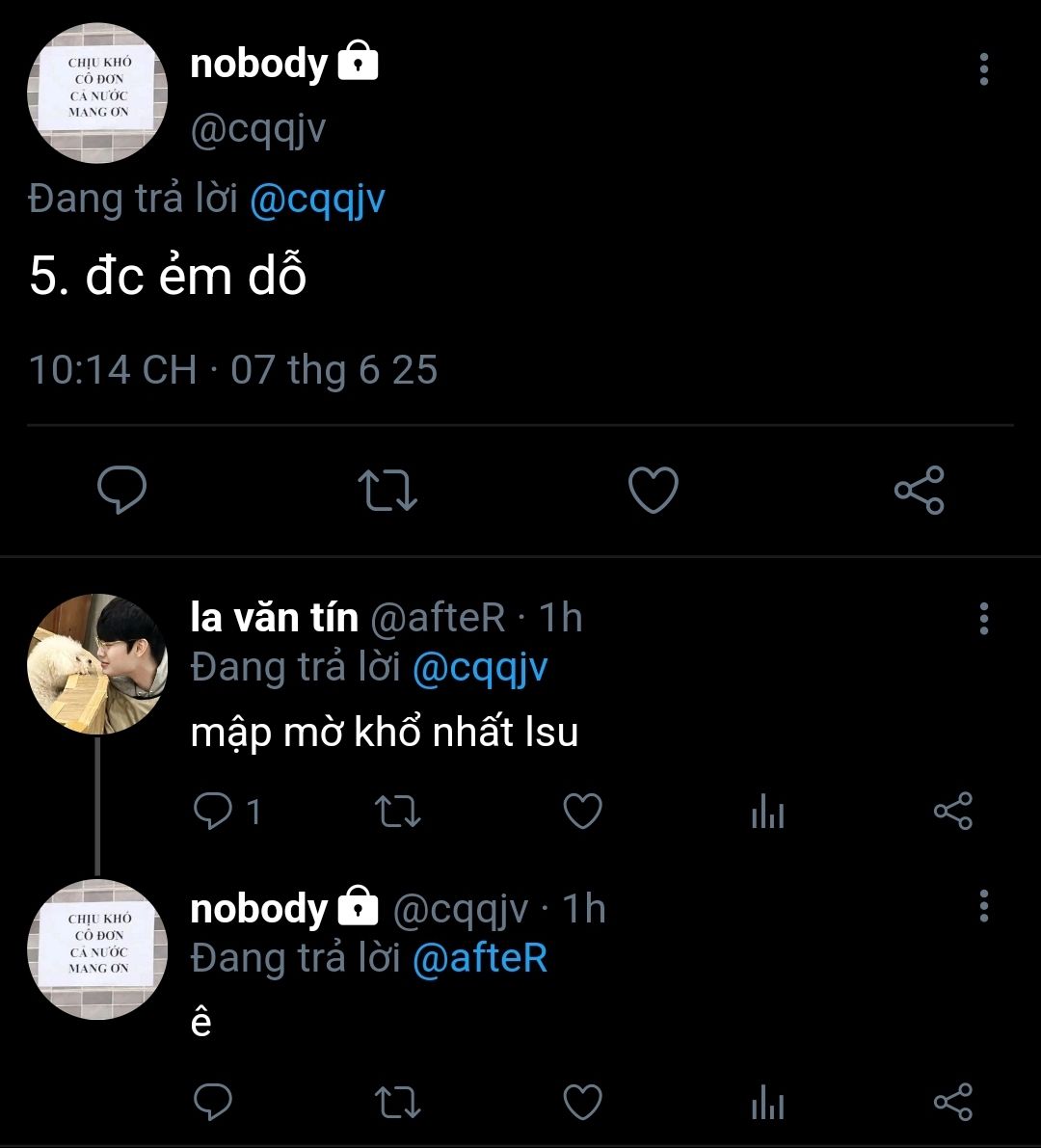Retweet the main "5. đc ẻm dỗ" tweet
Image resolution: width=1041 pixels, height=1148 pixels.
(387, 490)
